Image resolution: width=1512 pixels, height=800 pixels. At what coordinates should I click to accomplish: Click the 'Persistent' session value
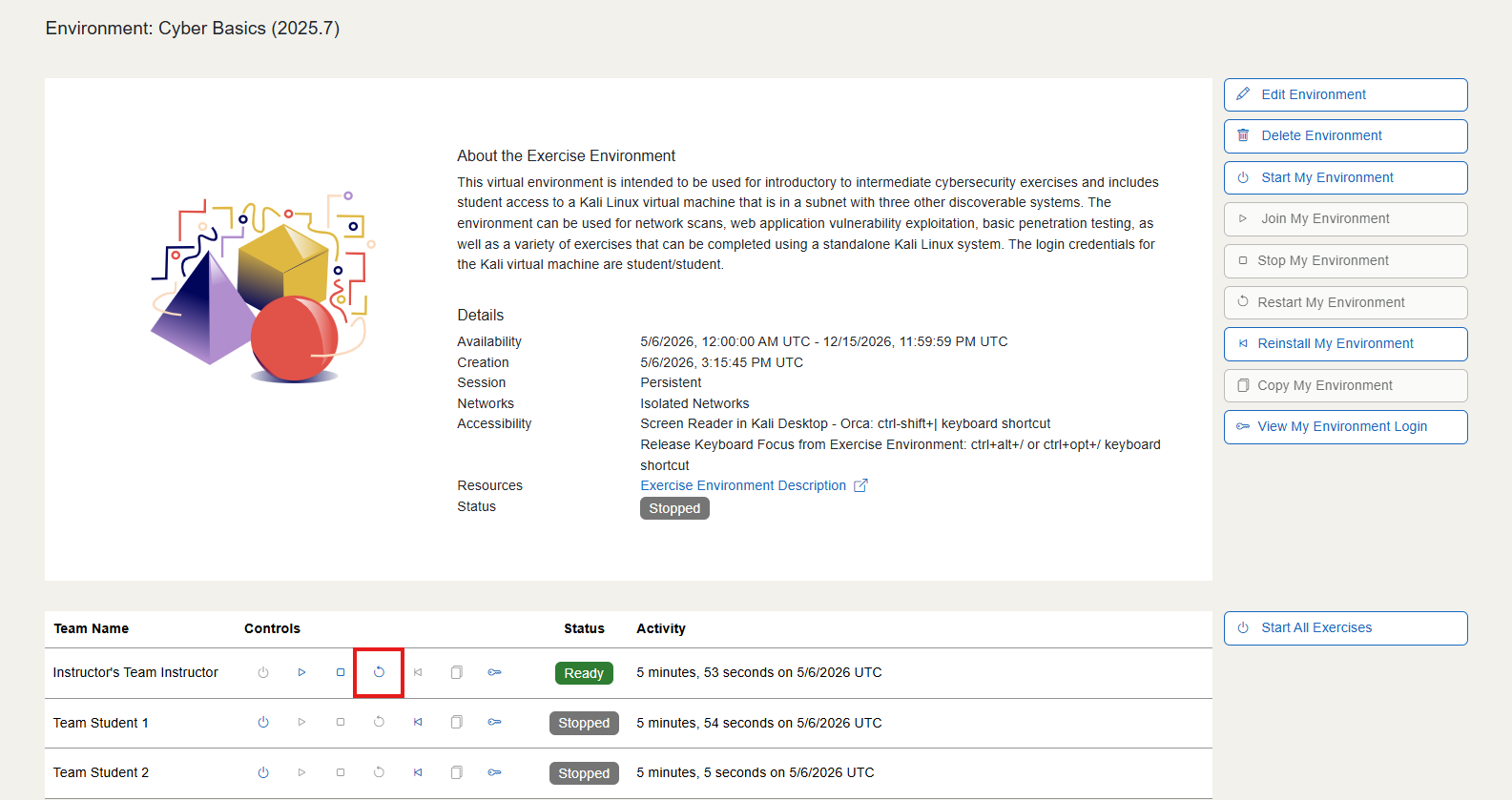671,382
